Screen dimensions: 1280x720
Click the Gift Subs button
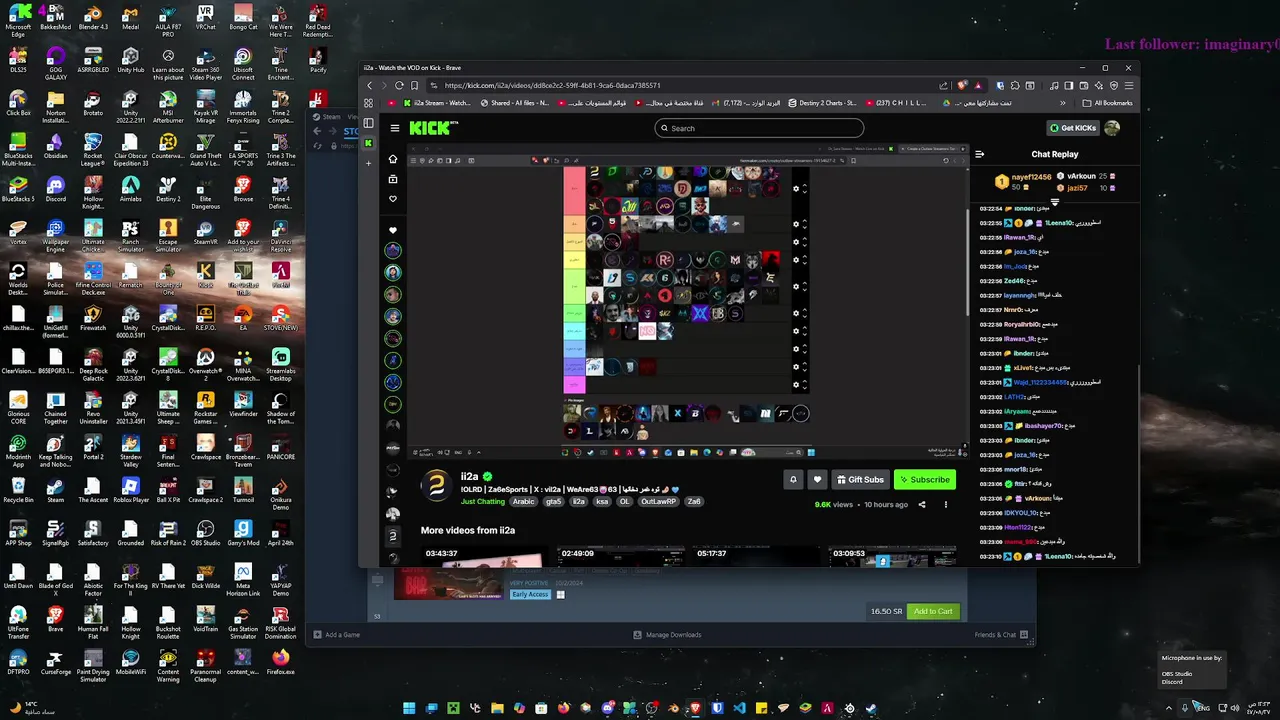click(x=860, y=479)
